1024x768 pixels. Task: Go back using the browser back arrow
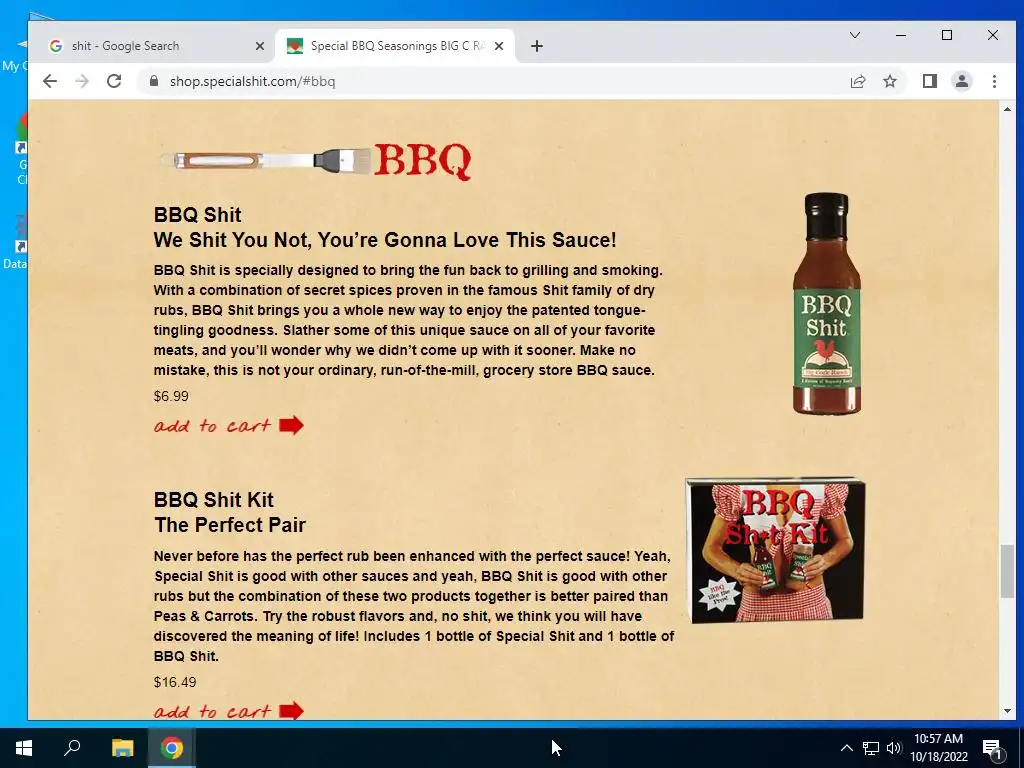(50, 81)
